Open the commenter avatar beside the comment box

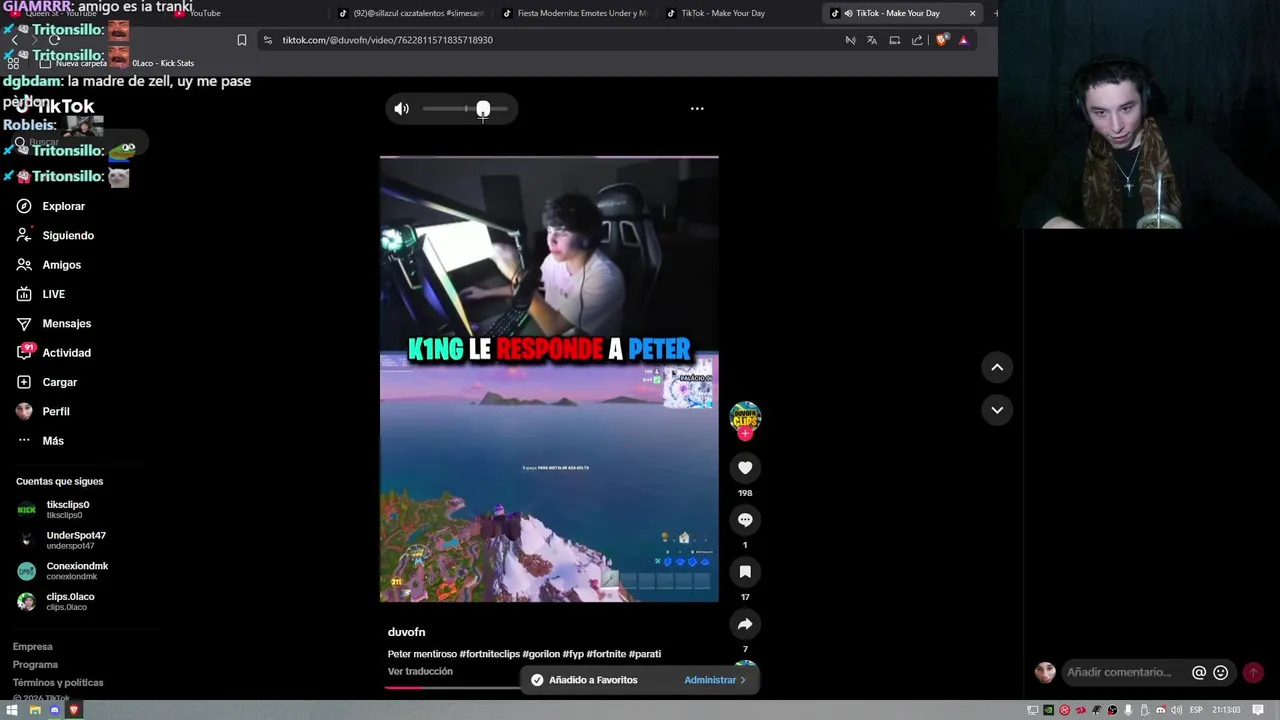pos(1045,673)
